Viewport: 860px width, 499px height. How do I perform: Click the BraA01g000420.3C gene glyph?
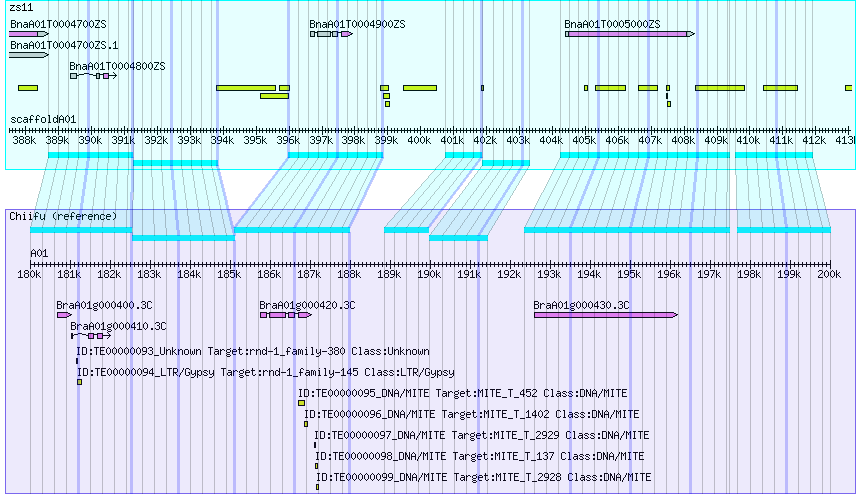286,315
